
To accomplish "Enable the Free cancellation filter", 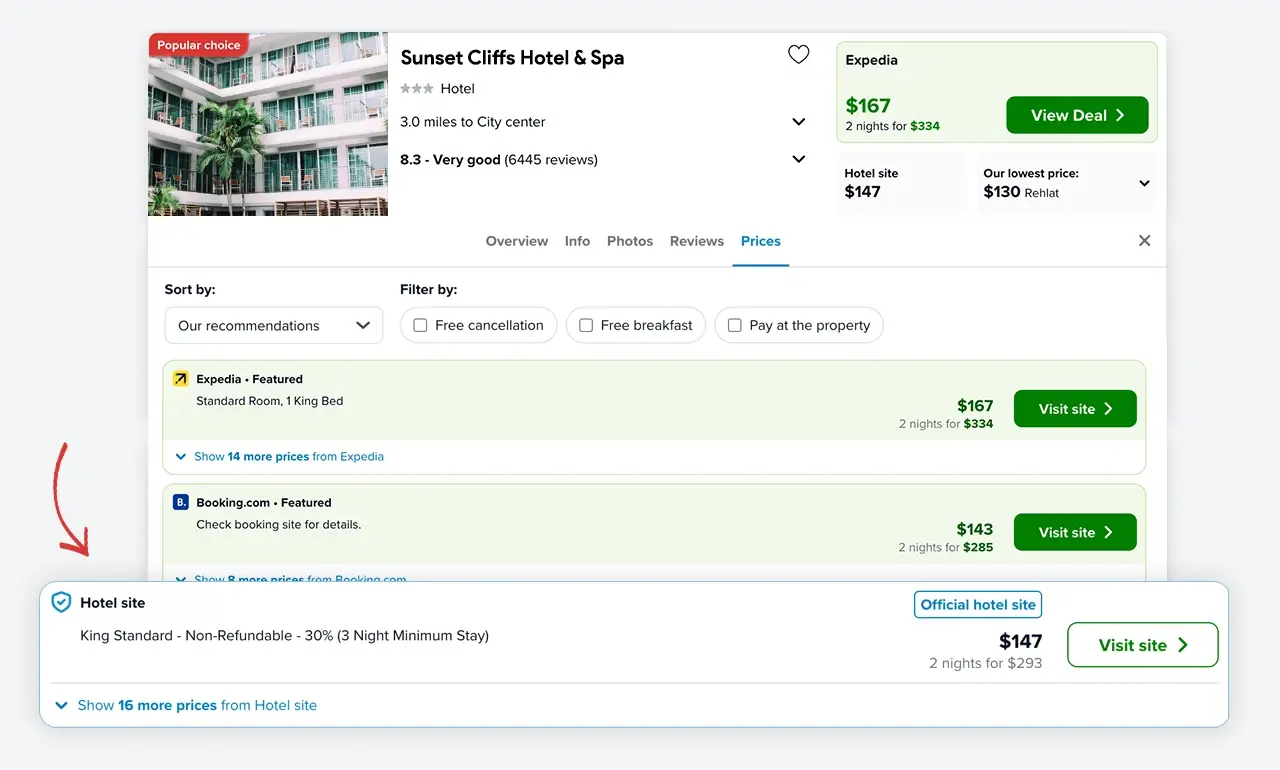I will pyautogui.click(x=421, y=325).
